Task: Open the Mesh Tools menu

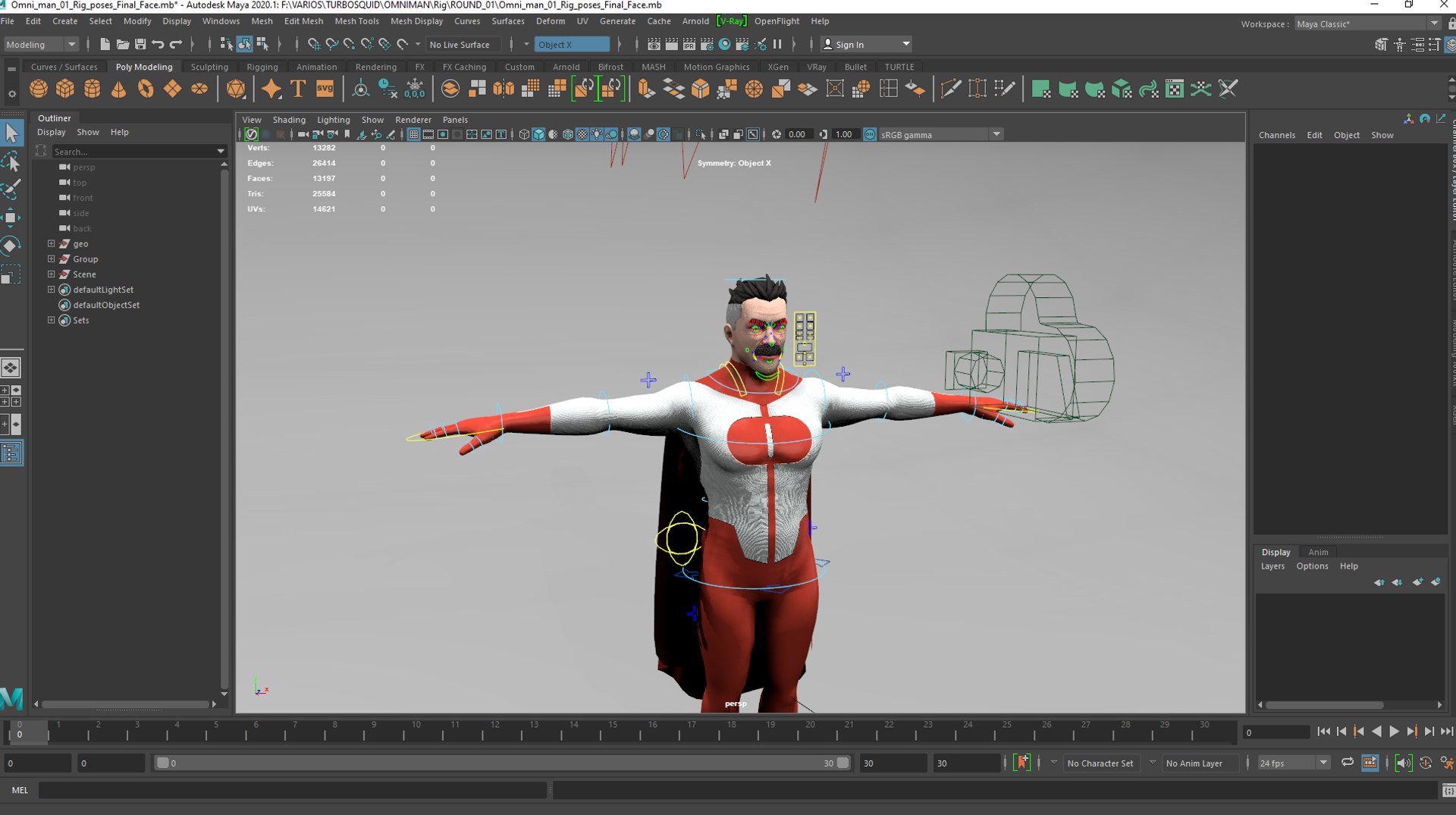Action: tap(356, 21)
